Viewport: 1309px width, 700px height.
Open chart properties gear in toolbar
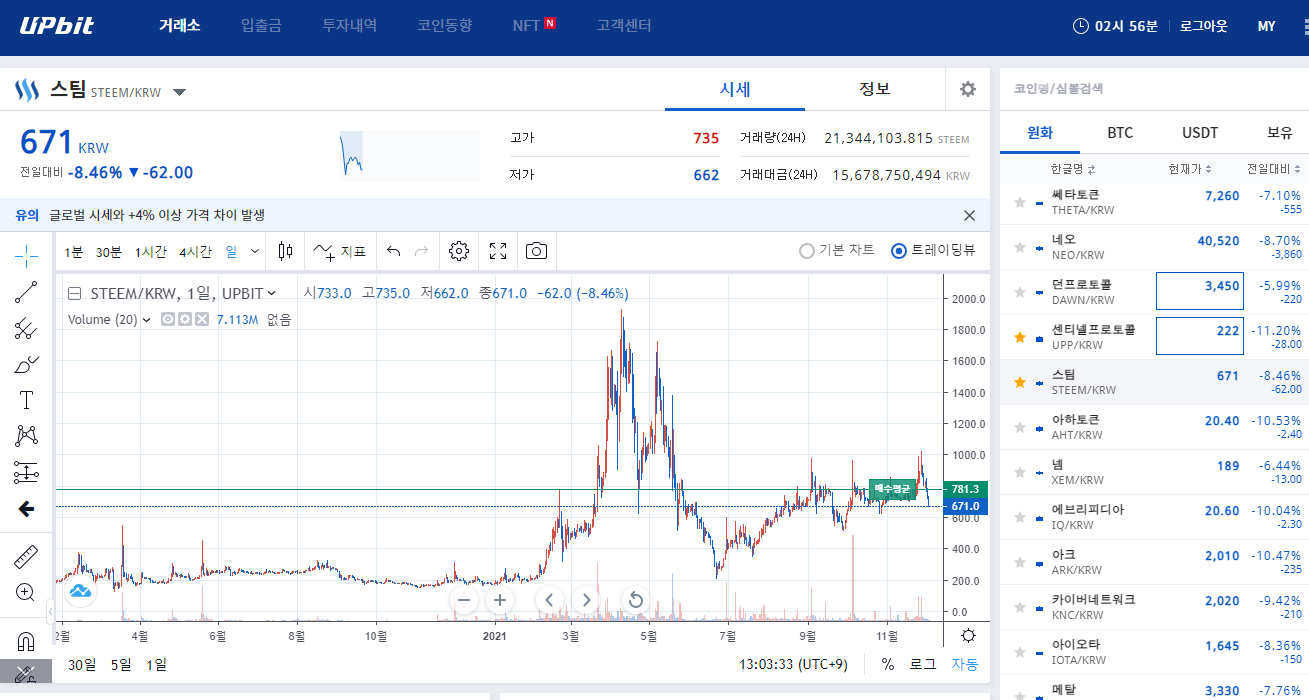pos(459,251)
